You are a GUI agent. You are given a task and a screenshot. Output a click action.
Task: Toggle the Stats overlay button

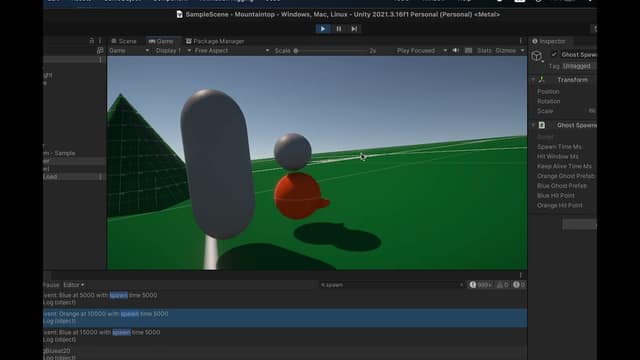(x=484, y=51)
